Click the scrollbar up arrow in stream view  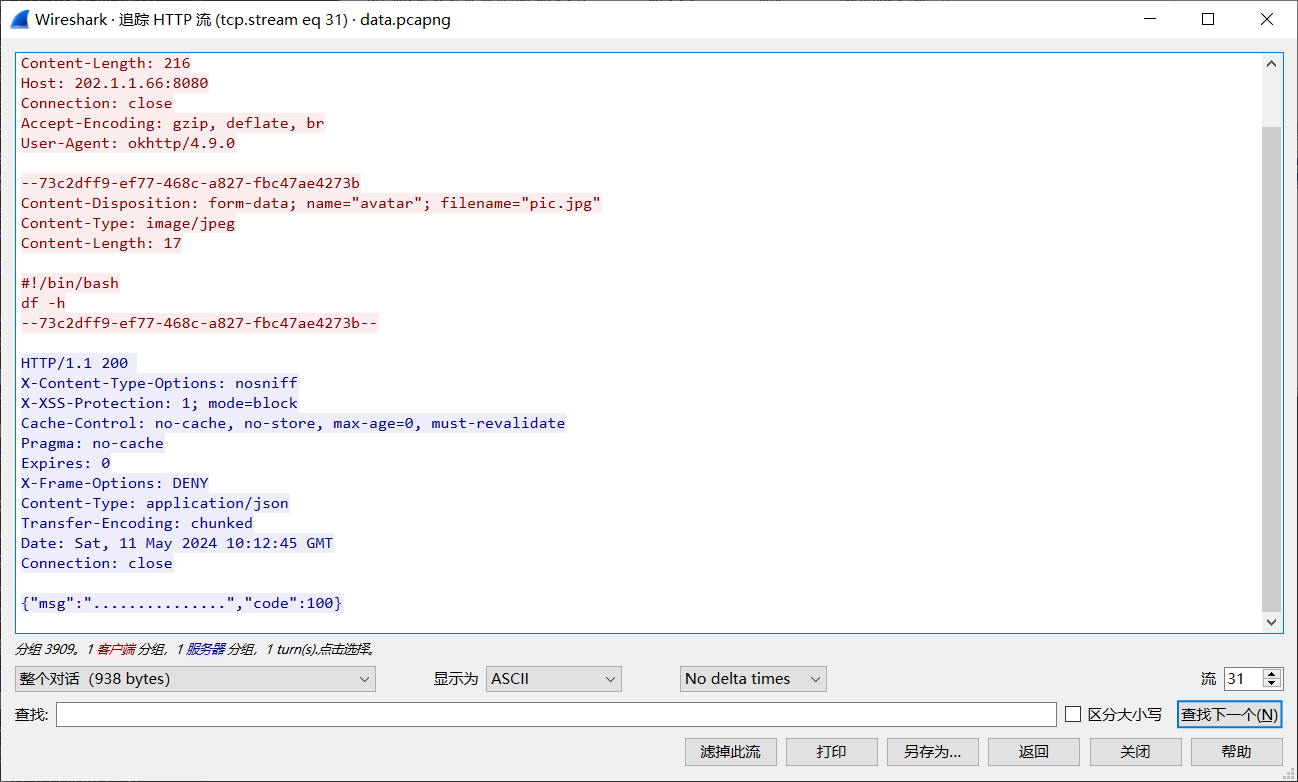click(x=1272, y=63)
